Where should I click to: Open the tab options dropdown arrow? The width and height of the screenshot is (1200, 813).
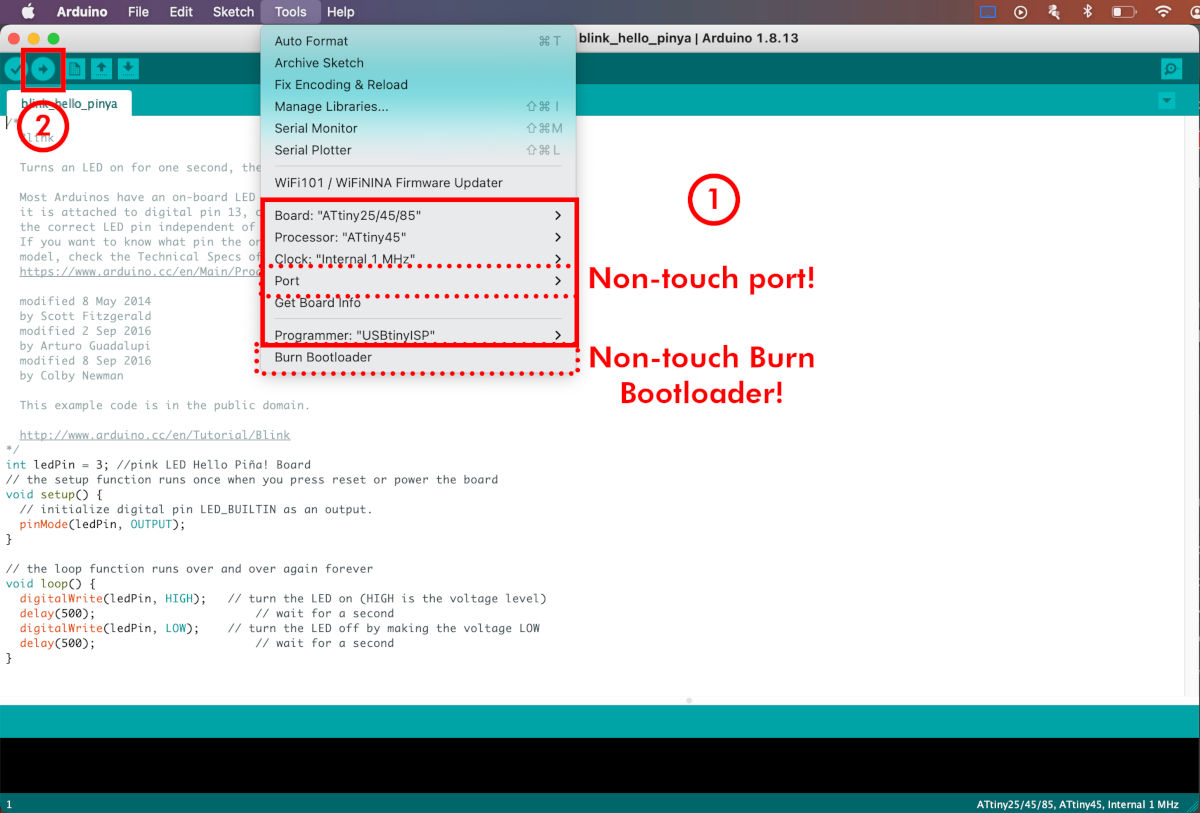click(x=1166, y=101)
